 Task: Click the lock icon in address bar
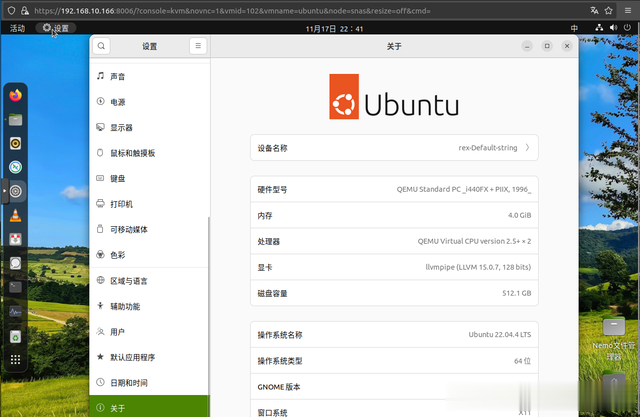coord(24,11)
